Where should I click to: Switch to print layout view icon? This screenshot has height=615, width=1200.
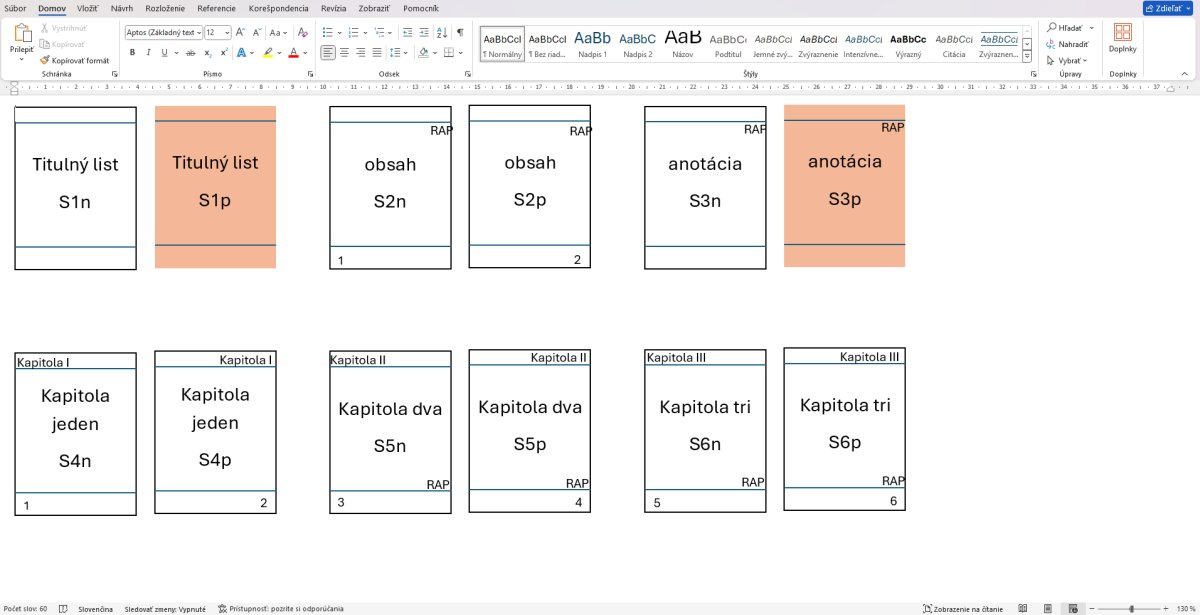(1047, 608)
